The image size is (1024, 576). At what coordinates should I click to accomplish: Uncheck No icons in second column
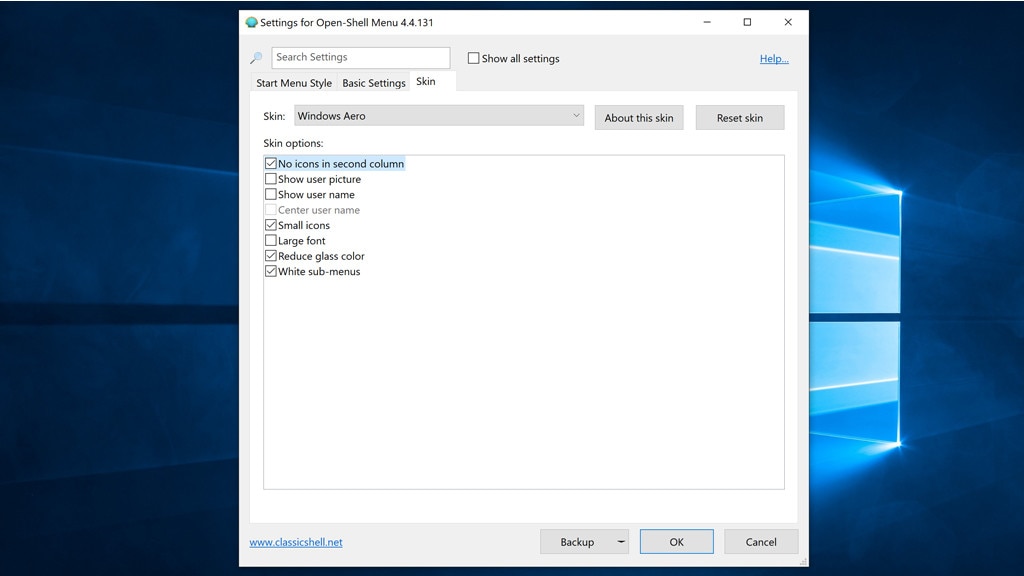tap(270, 163)
